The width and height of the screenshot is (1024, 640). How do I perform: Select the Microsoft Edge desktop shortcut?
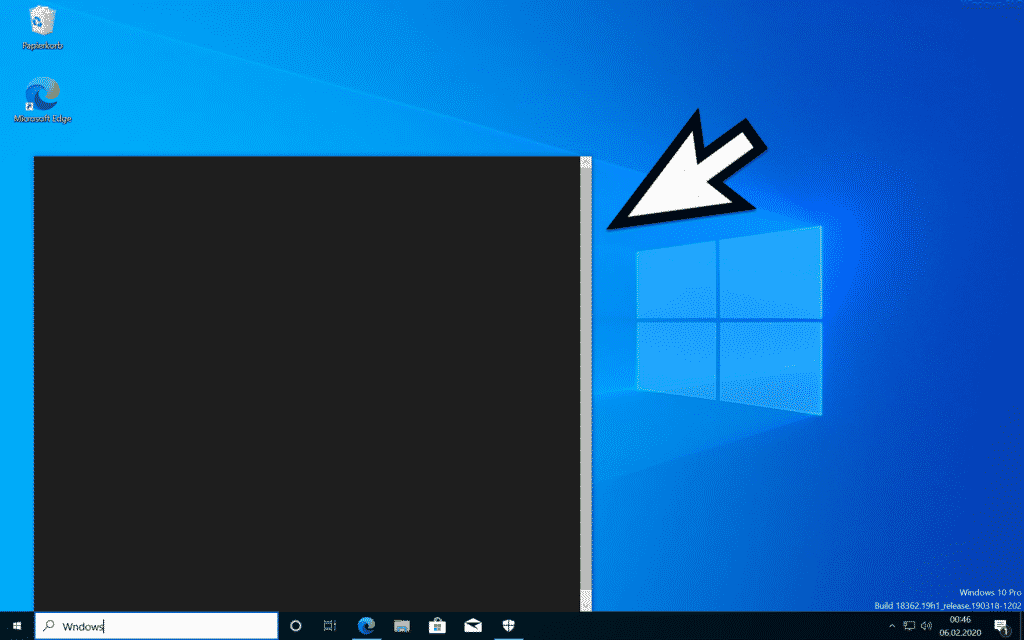tap(42, 100)
